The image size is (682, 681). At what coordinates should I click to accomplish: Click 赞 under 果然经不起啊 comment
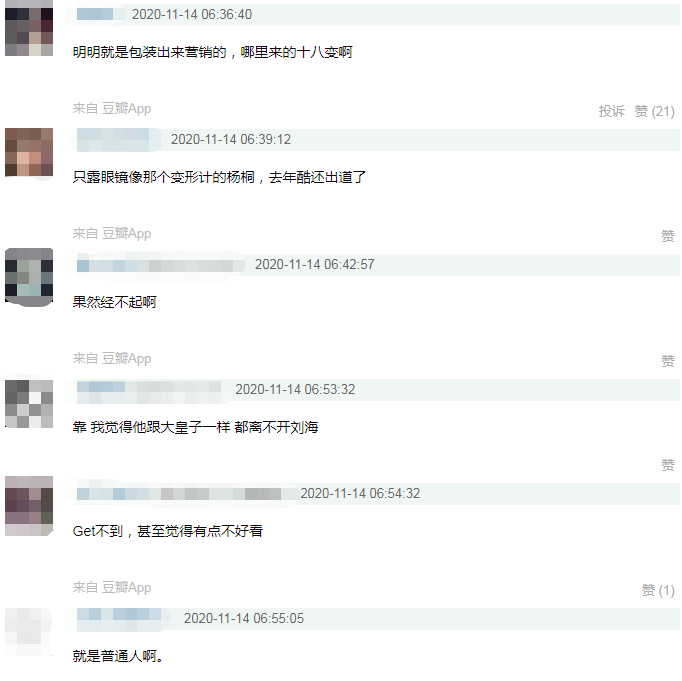point(668,361)
